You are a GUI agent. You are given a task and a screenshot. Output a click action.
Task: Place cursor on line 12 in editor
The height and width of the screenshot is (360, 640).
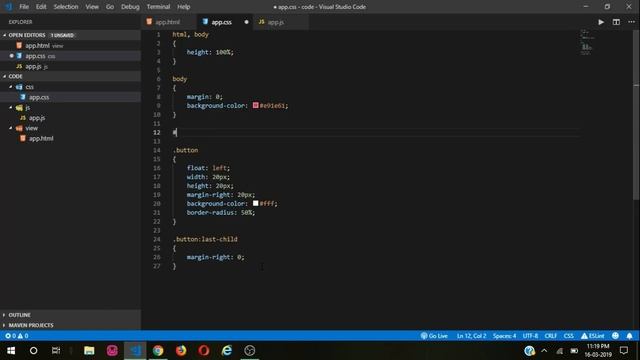click(376, 132)
